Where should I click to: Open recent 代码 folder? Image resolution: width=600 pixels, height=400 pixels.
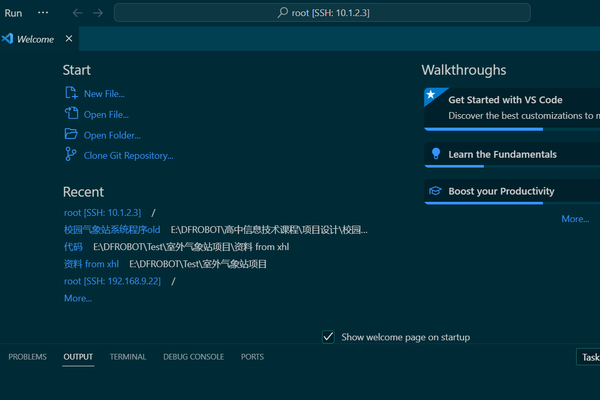(x=73, y=247)
